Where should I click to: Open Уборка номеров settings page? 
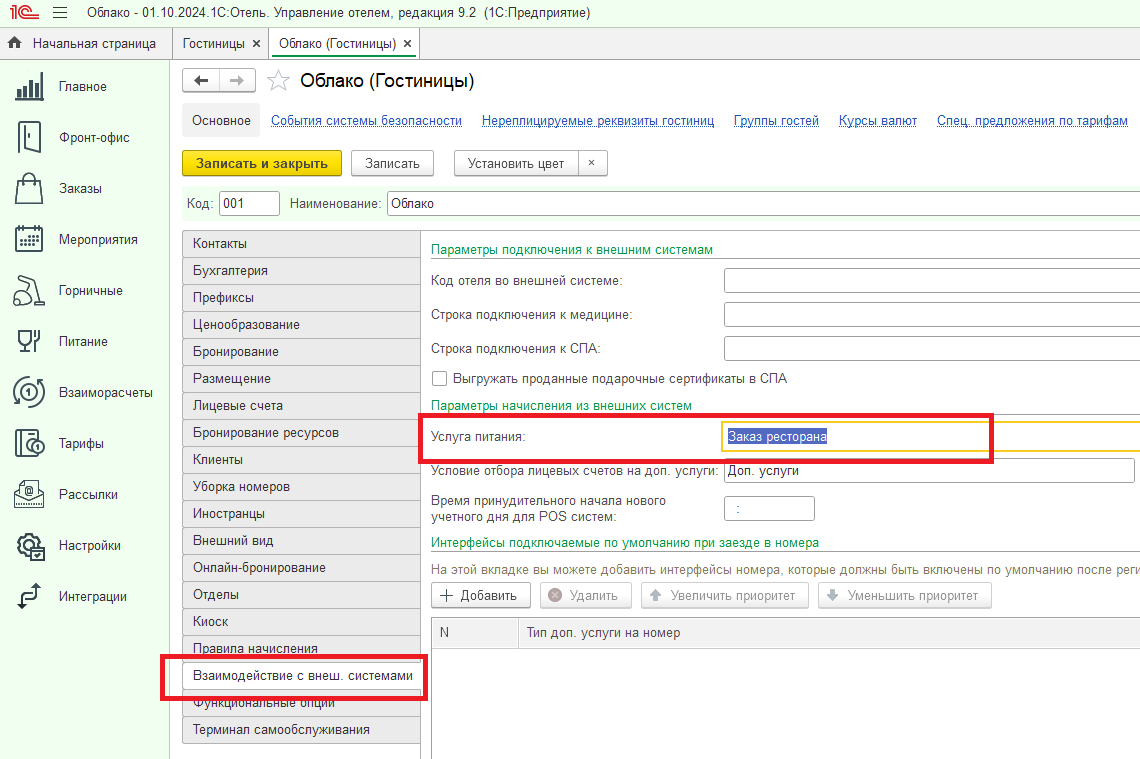click(x=301, y=486)
